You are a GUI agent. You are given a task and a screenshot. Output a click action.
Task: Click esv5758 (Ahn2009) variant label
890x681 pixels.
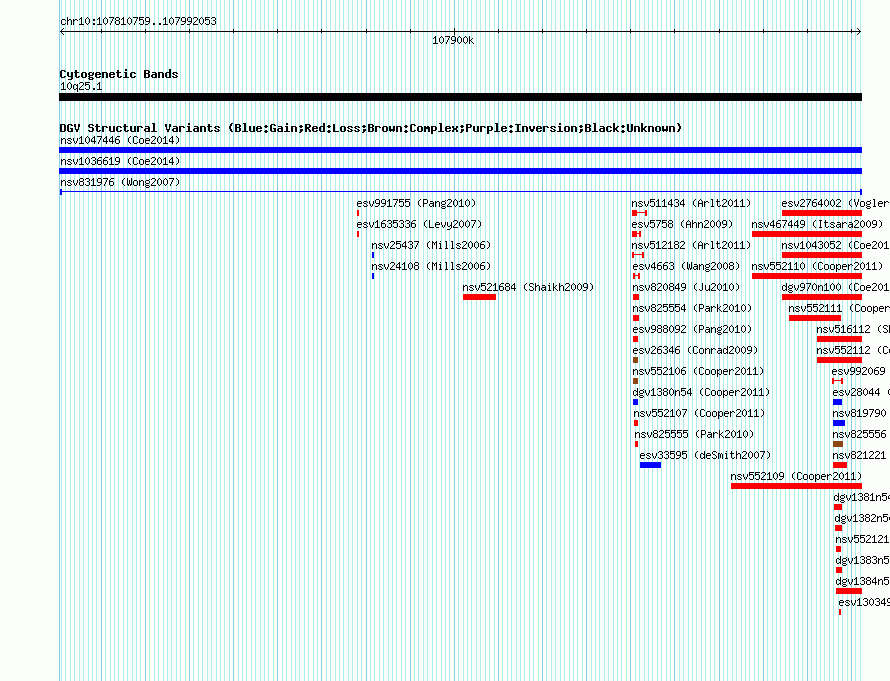click(682, 224)
